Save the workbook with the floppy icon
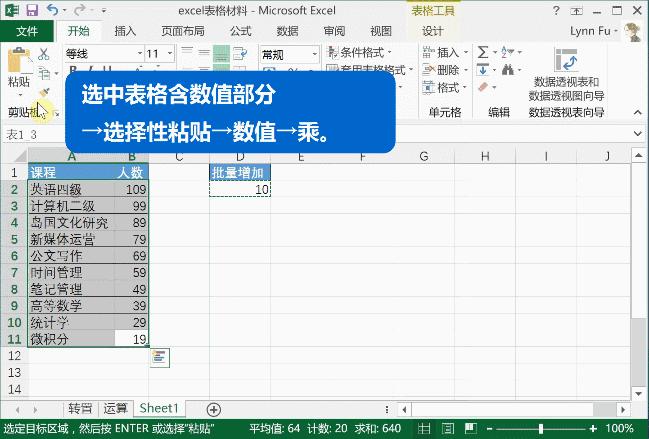 pos(32,10)
